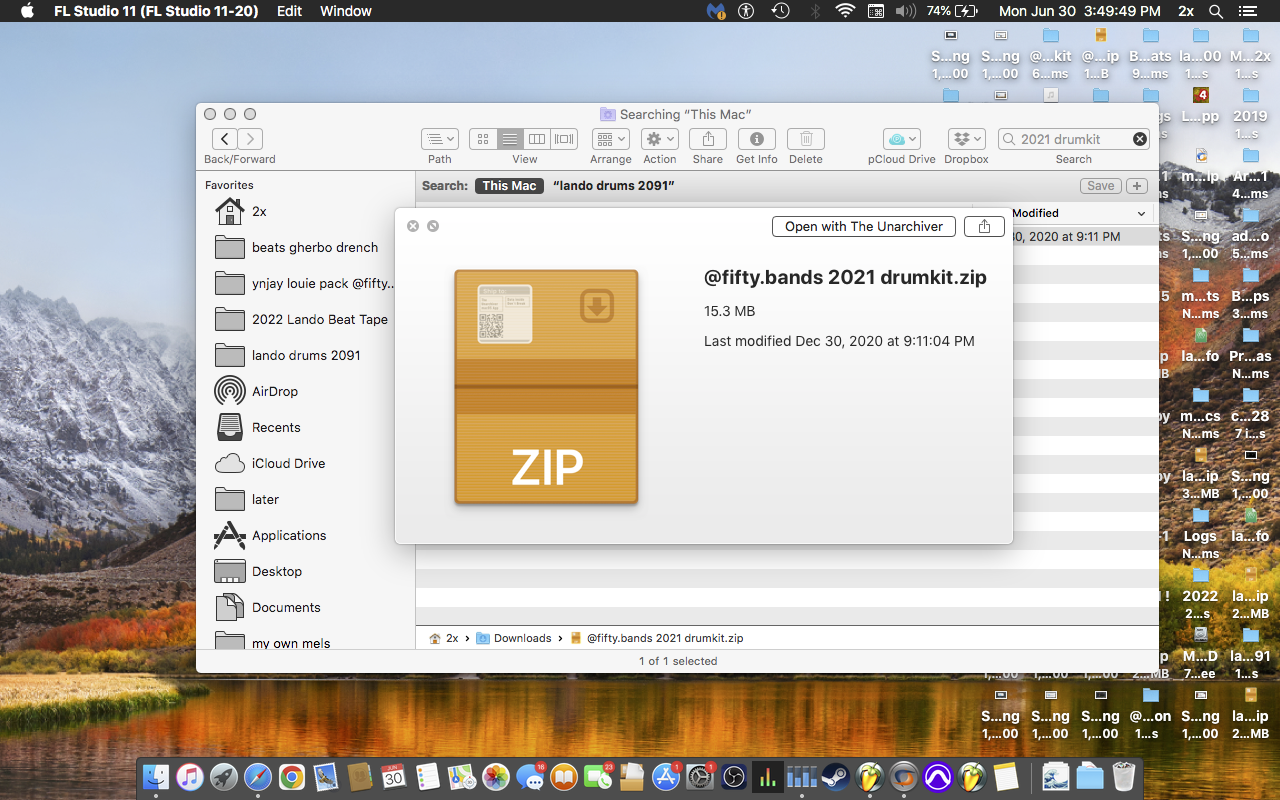Switch Finder to icon view
Screen dimensions: 1280x800
[483, 139]
